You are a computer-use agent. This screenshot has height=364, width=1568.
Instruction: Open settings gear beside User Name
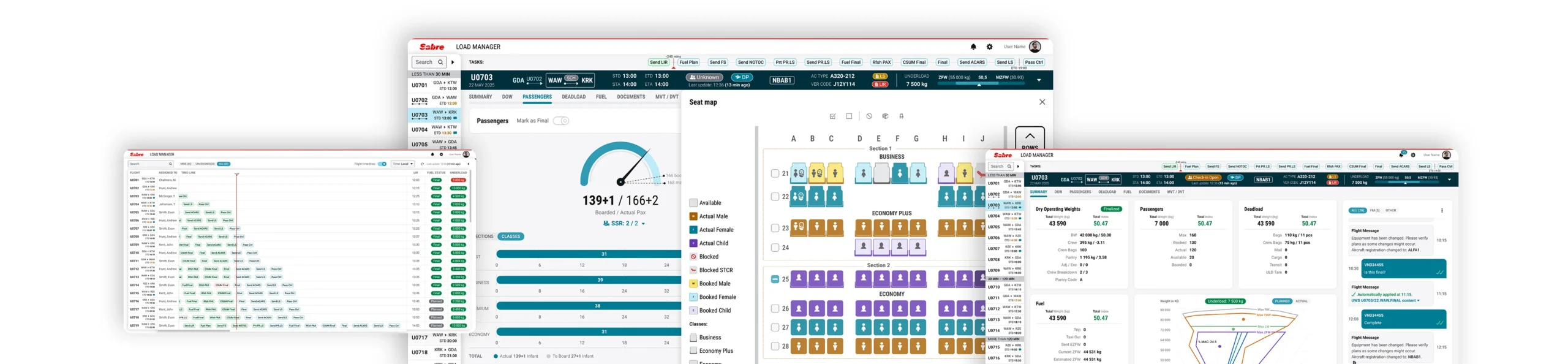tap(989, 47)
